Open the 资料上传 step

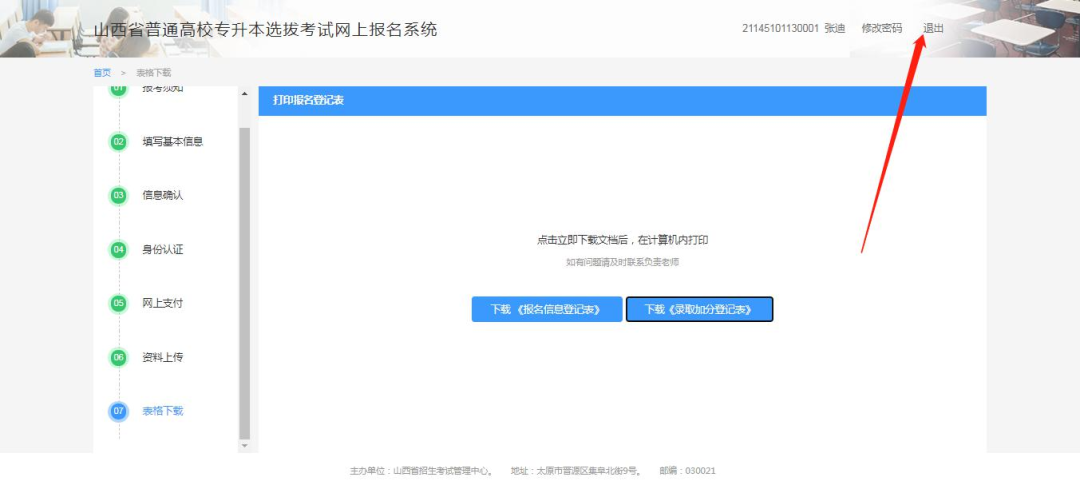point(163,357)
